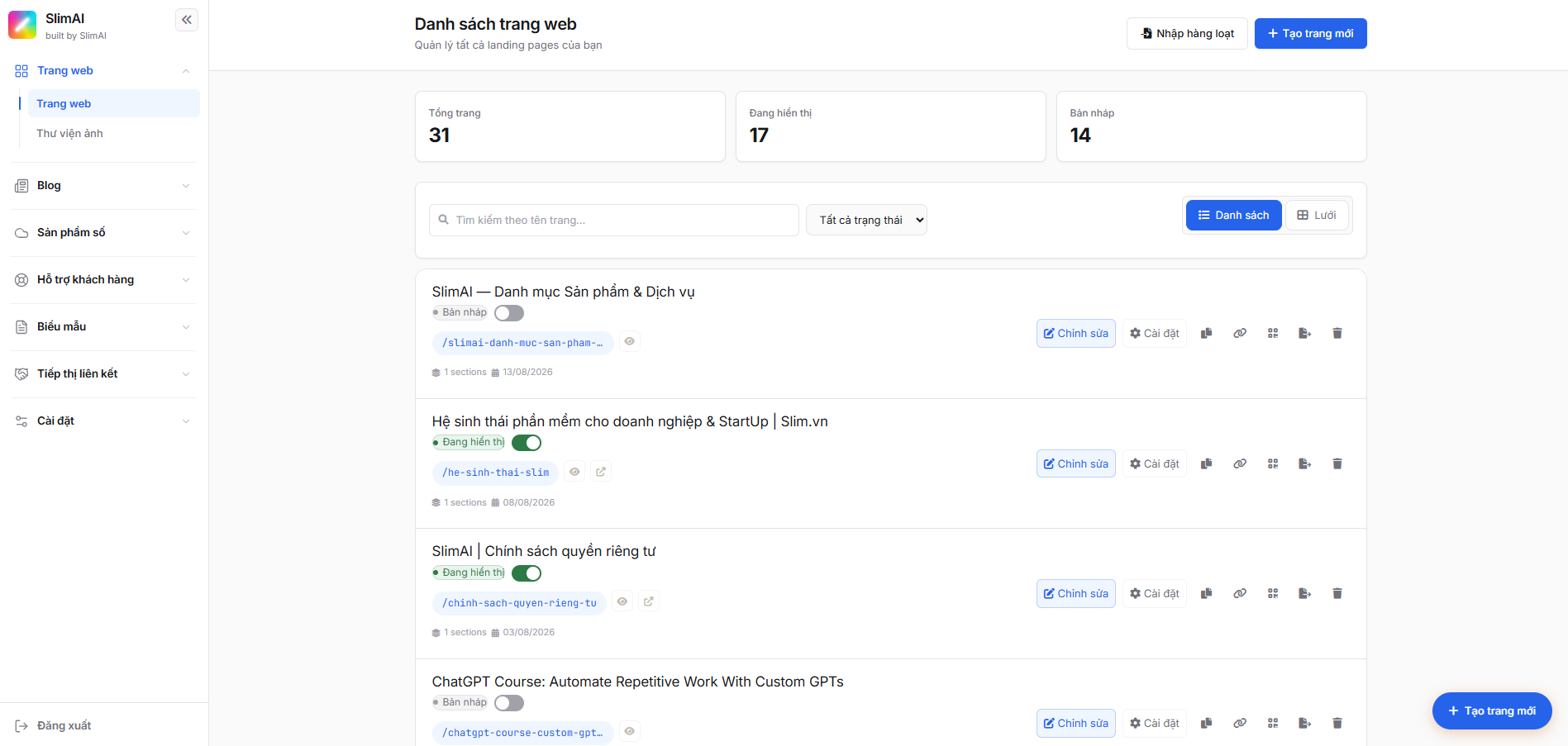Preview /he-sinh-thai-slim with the eye icon

tap(574, 472)
